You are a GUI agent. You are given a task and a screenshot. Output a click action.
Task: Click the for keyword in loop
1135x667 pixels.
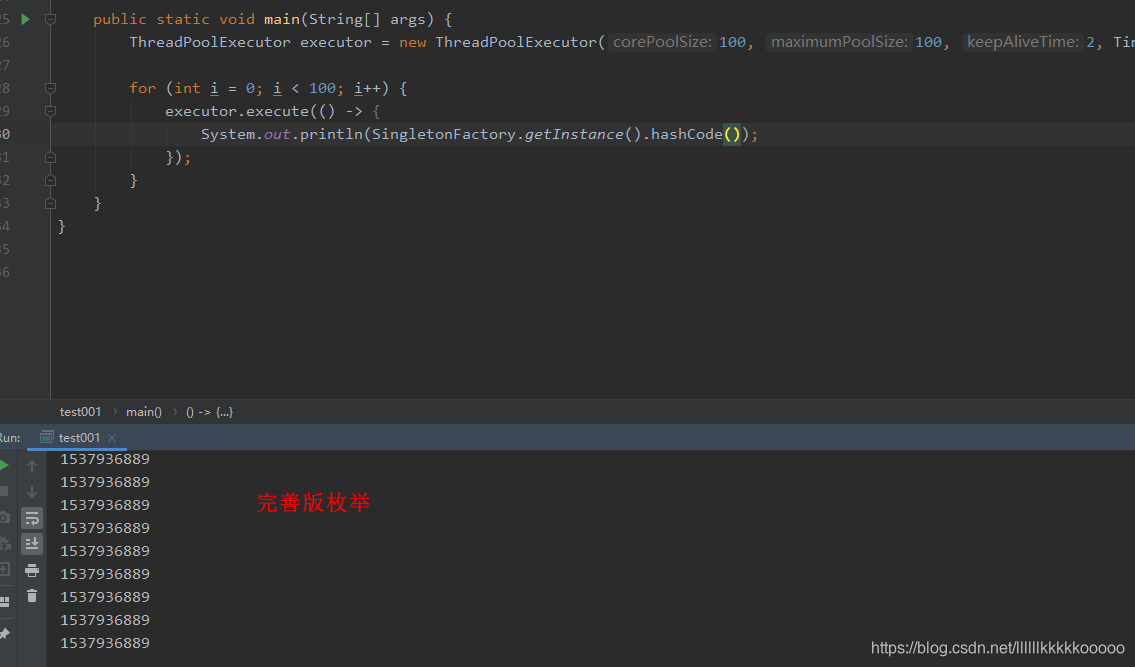pos(143,88)
